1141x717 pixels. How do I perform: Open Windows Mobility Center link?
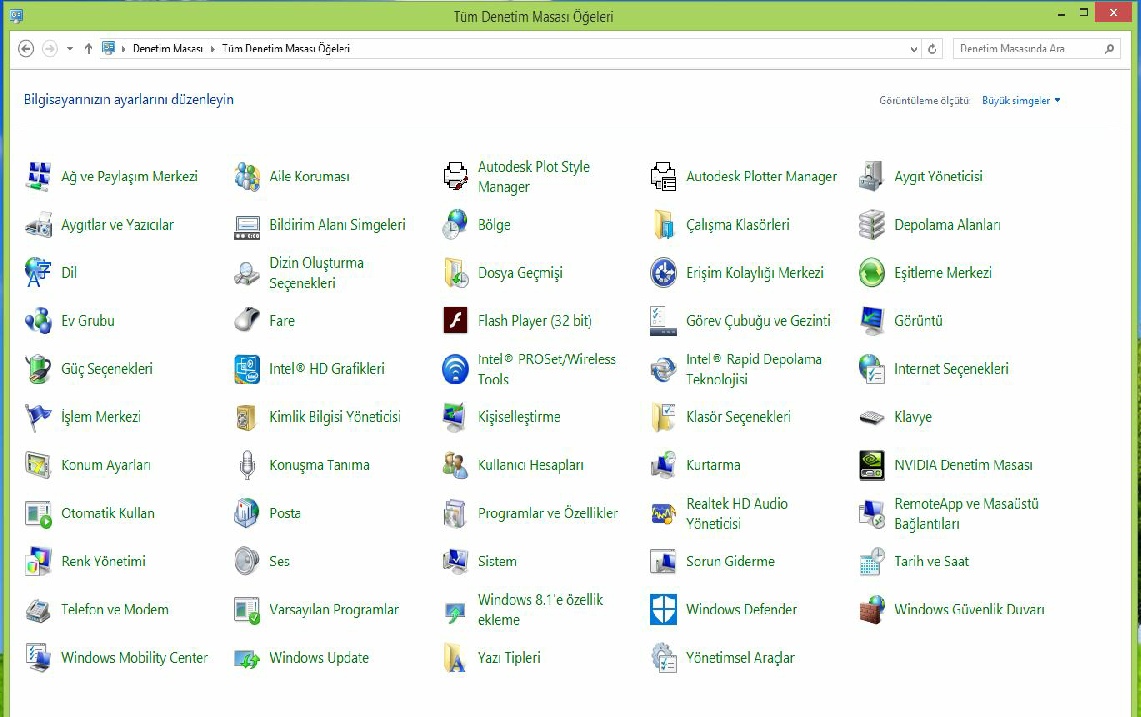click(x=135, y=658)
